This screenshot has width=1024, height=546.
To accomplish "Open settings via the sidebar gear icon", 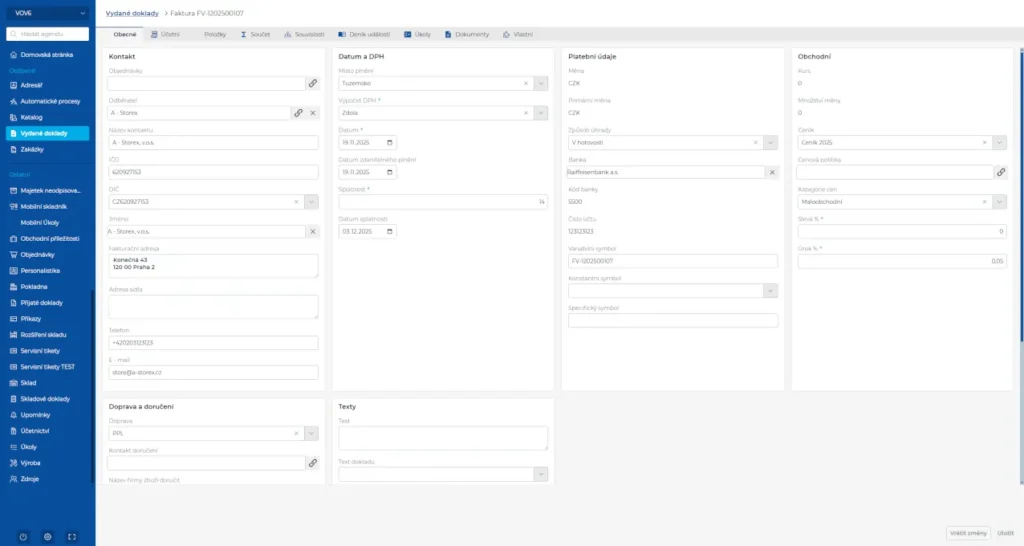I will (x=47, y=537).
